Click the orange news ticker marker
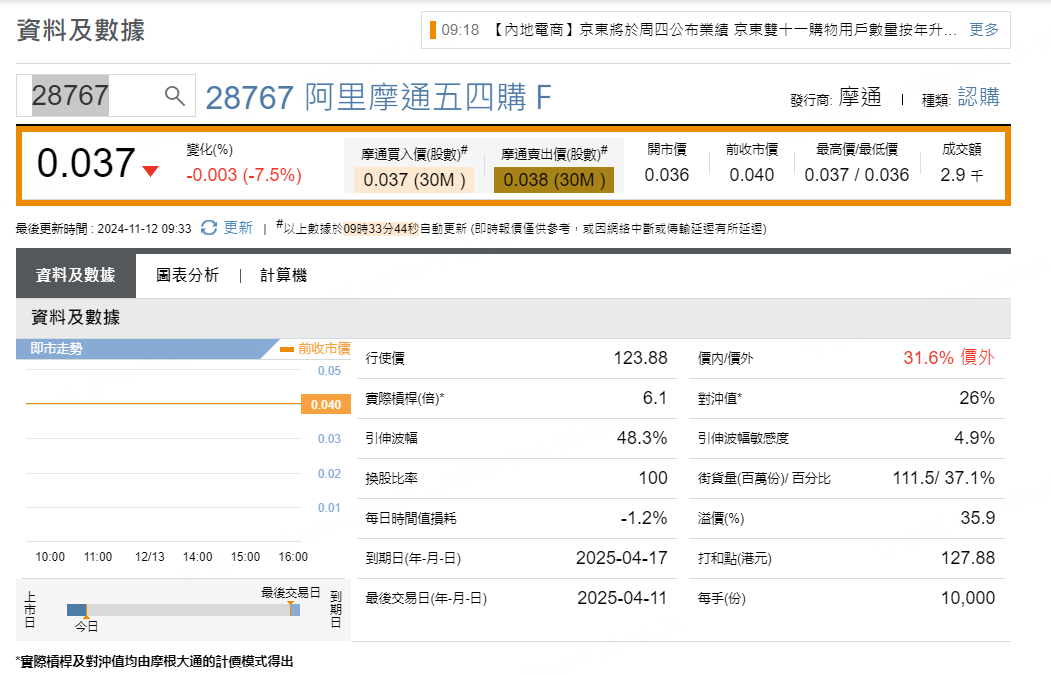The image size is (1051, 675). click(433, 29)
